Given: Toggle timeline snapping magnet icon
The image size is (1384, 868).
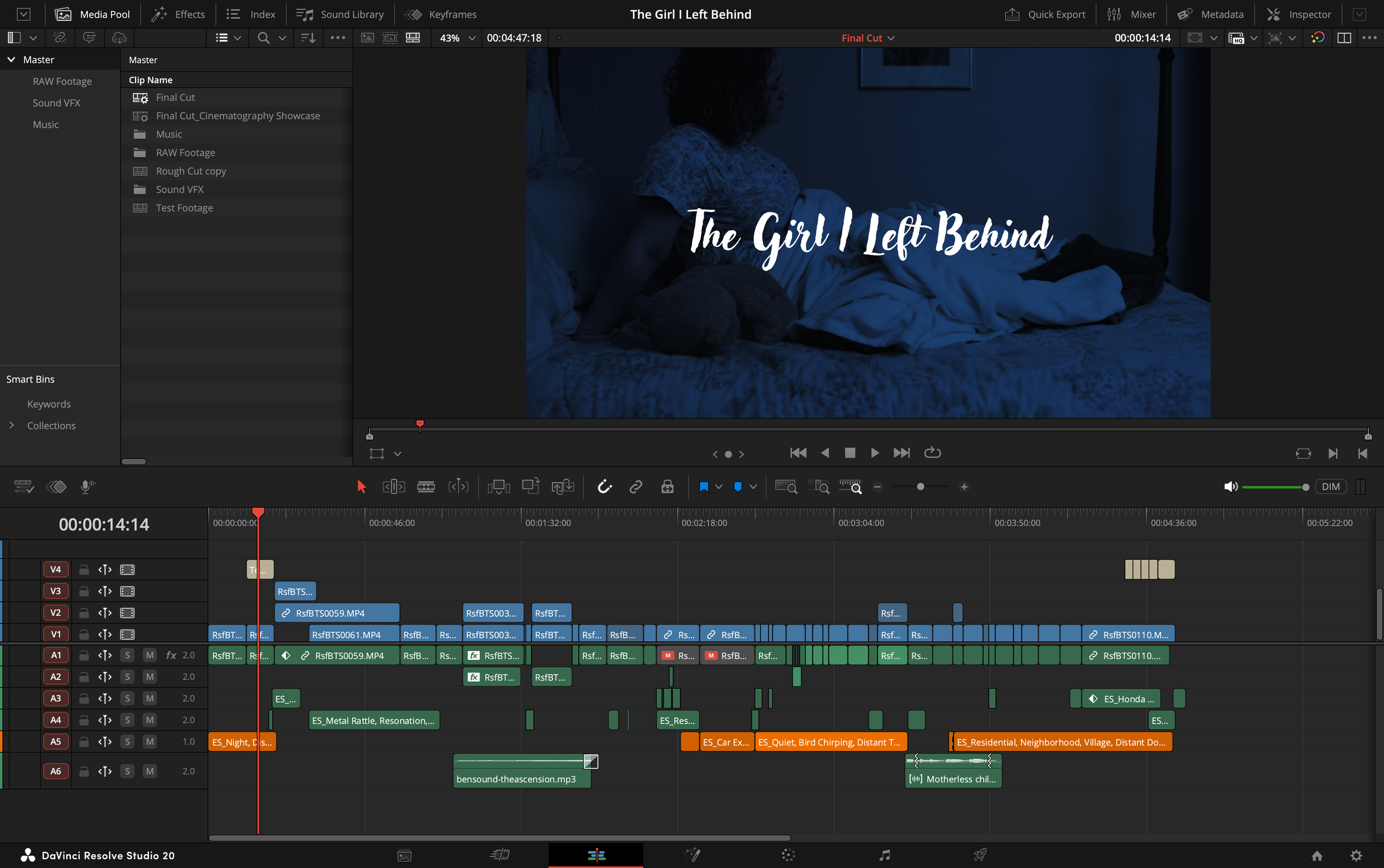Looking at the screenshot, I should pyautogui.click(x=605, y=487).
